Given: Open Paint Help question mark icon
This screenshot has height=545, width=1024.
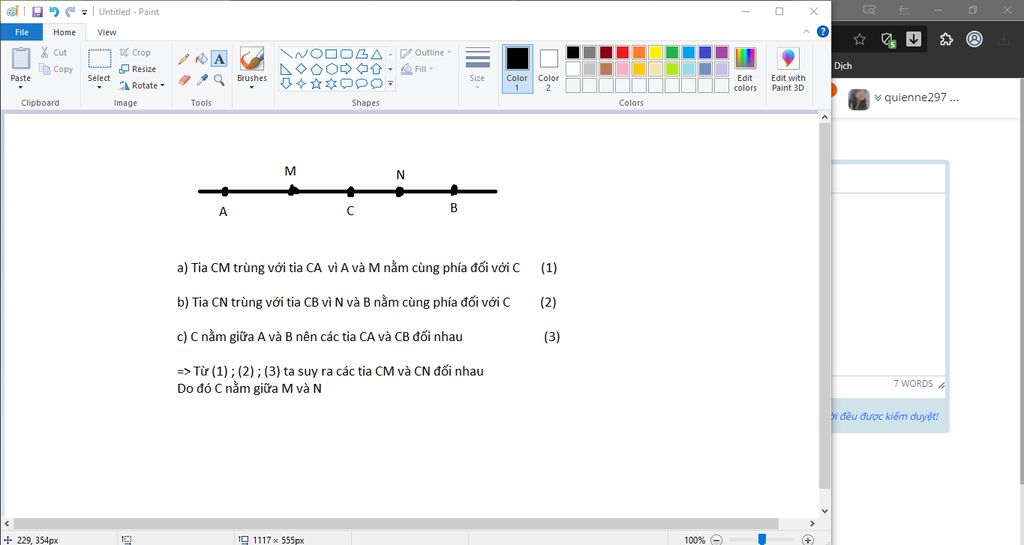Looking at the screenshot, I should (x=823, y=31).
